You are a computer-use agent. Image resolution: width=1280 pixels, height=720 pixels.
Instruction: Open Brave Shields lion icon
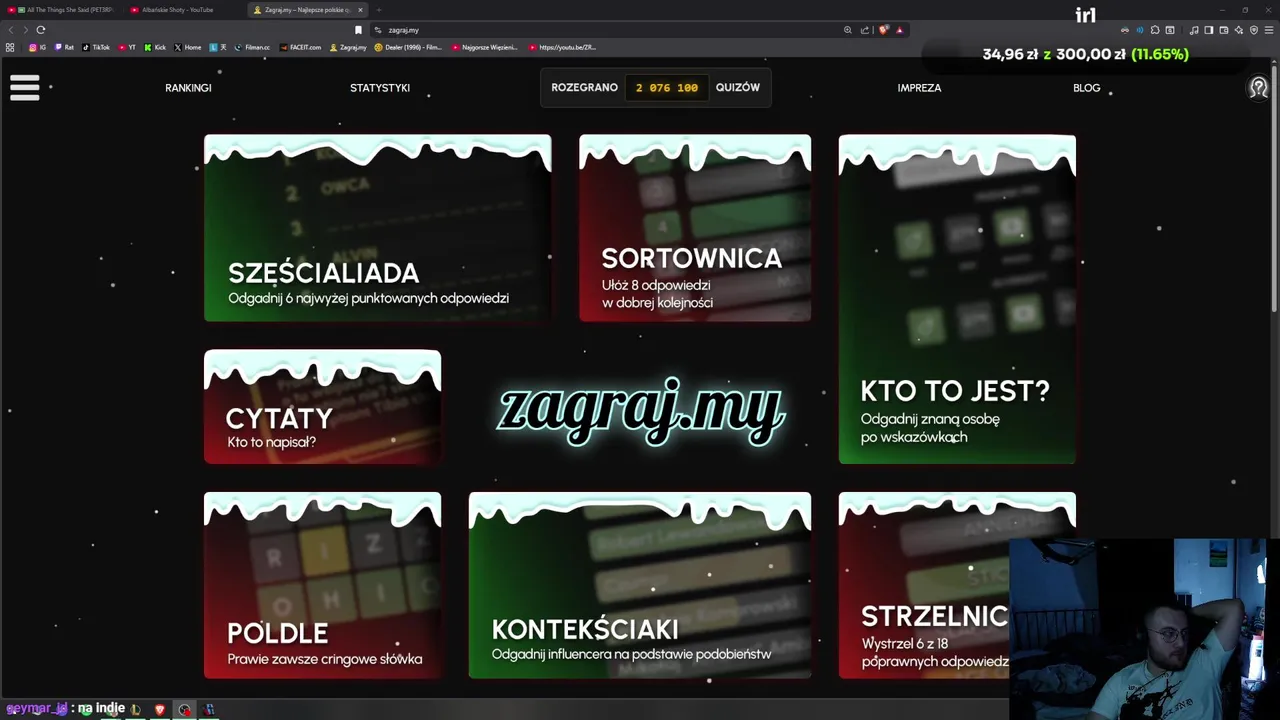(883, 30)
